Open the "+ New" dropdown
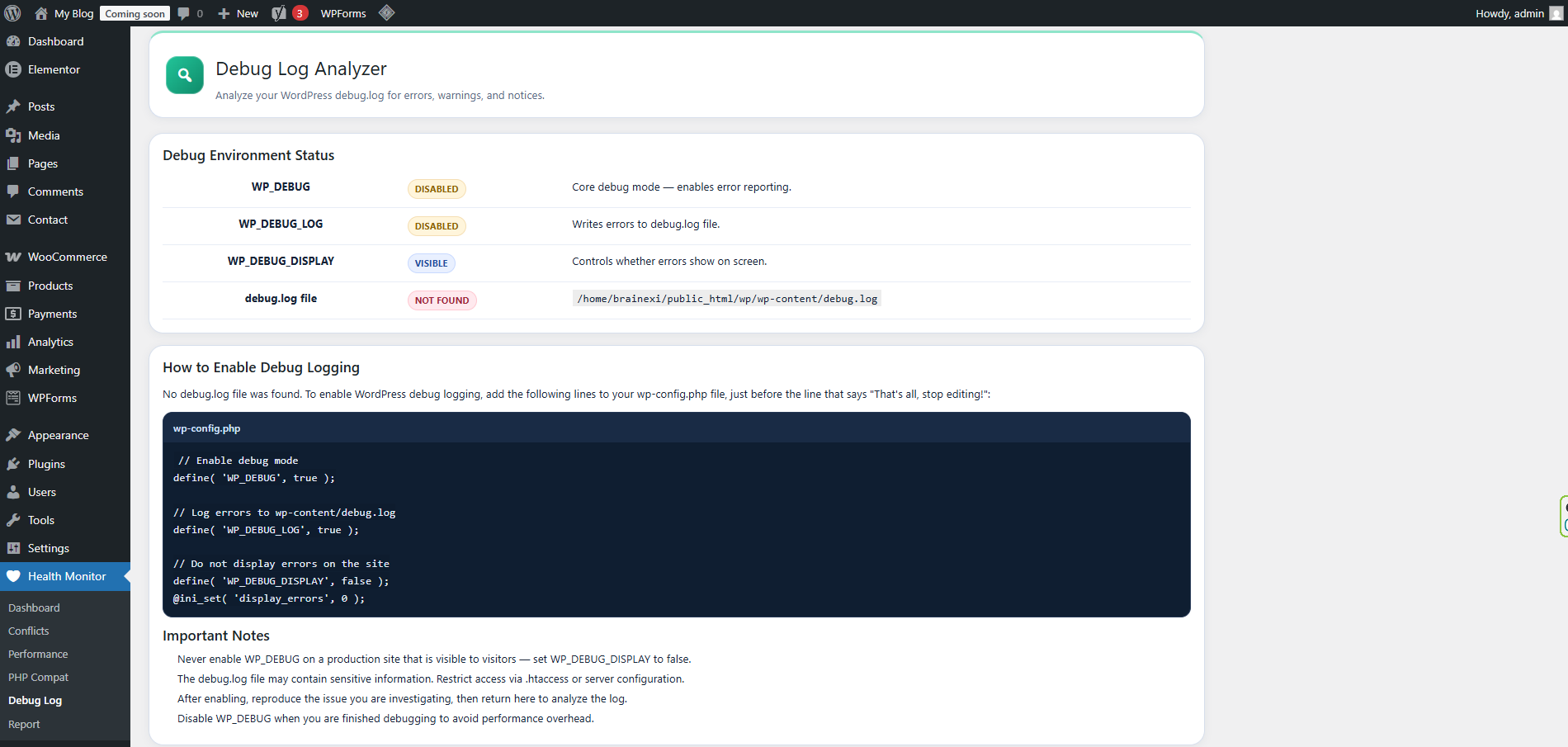The image size is (1568, 747). coord(237,12)
